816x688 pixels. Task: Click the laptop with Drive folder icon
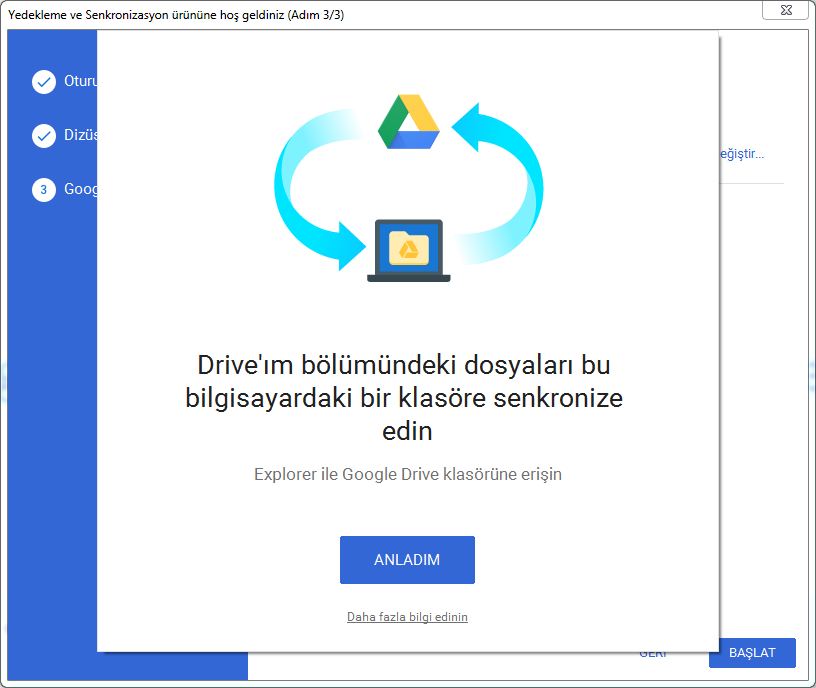click(409, 251)
